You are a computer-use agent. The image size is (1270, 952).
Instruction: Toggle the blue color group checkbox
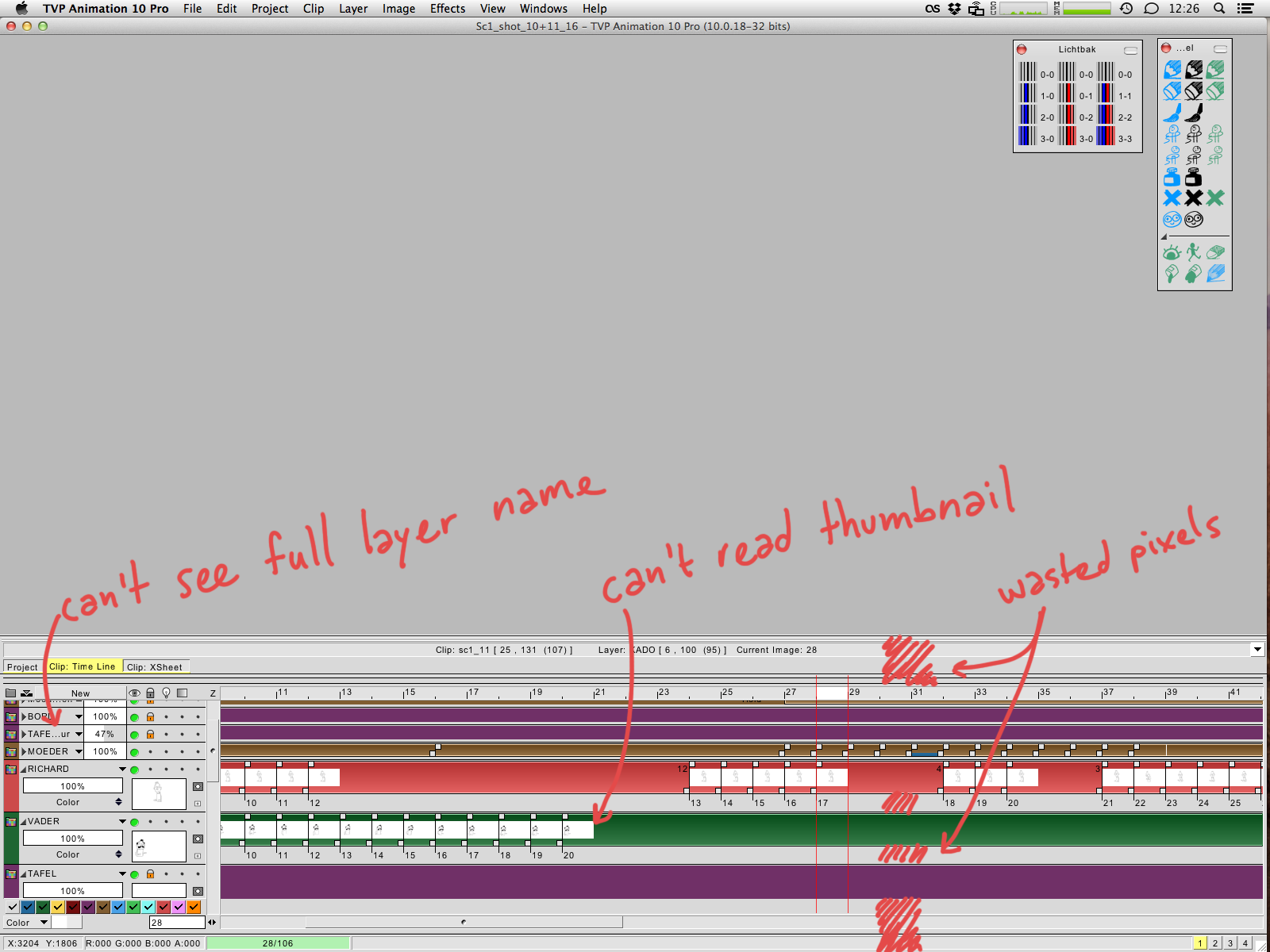pos(27,907)
